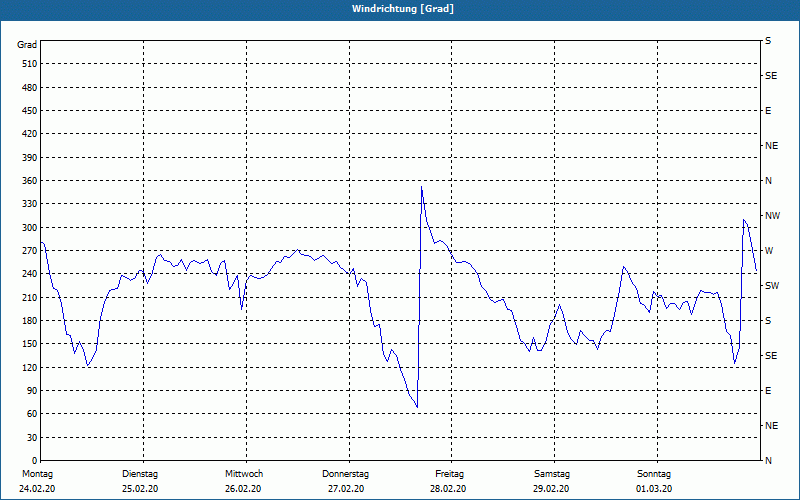Pick the 240 degree axis label

[x=30, y=274]
